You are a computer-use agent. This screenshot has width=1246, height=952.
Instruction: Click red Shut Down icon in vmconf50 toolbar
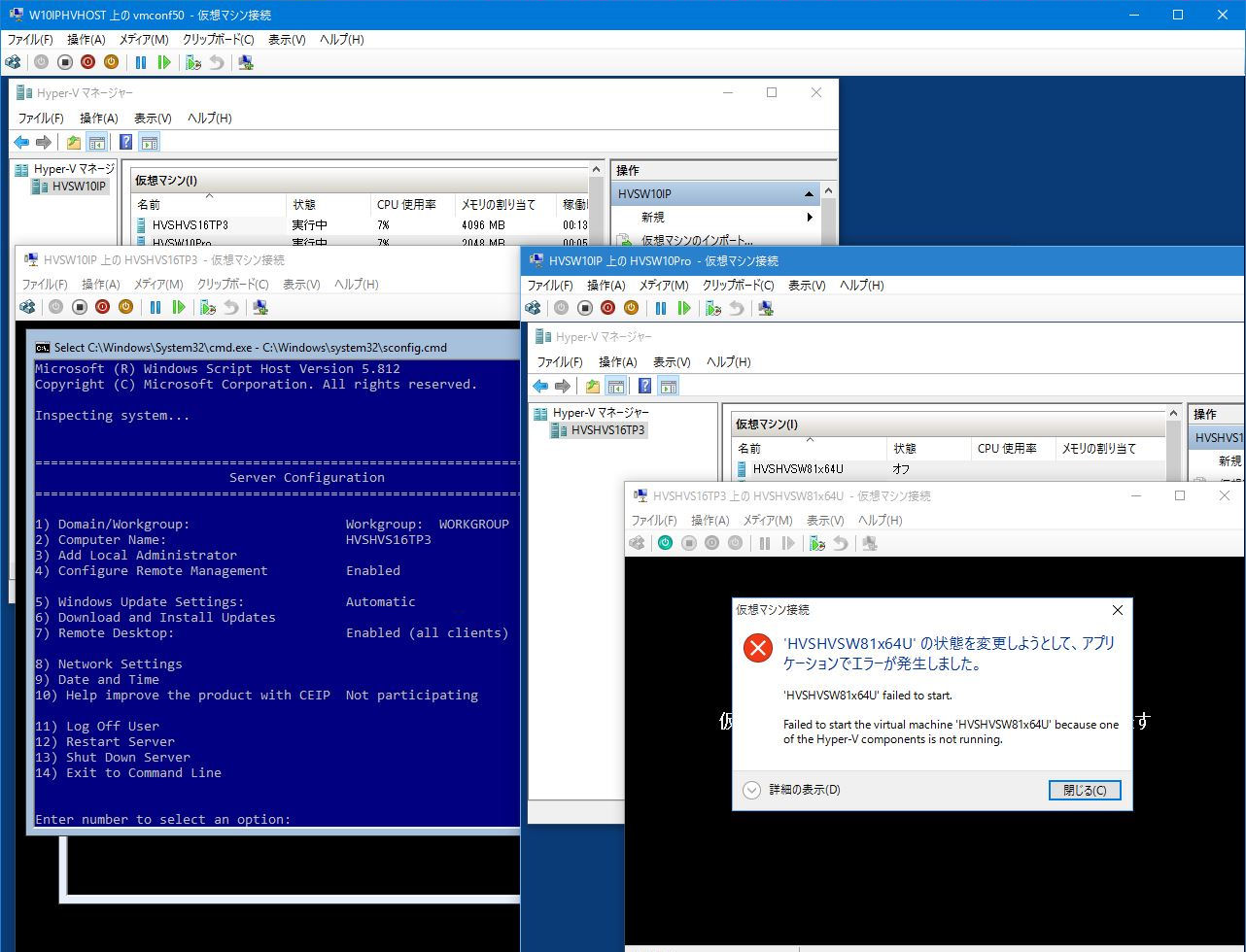pos(87,62)
